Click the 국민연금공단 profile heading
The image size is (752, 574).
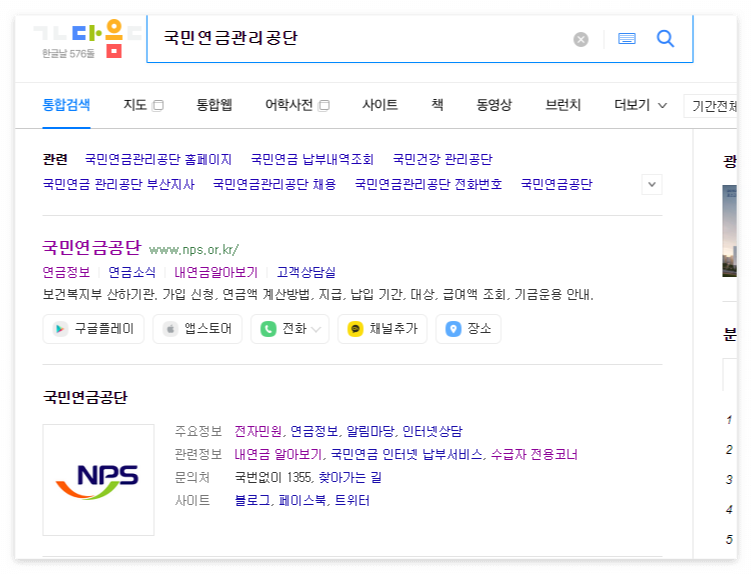point(85,397)
